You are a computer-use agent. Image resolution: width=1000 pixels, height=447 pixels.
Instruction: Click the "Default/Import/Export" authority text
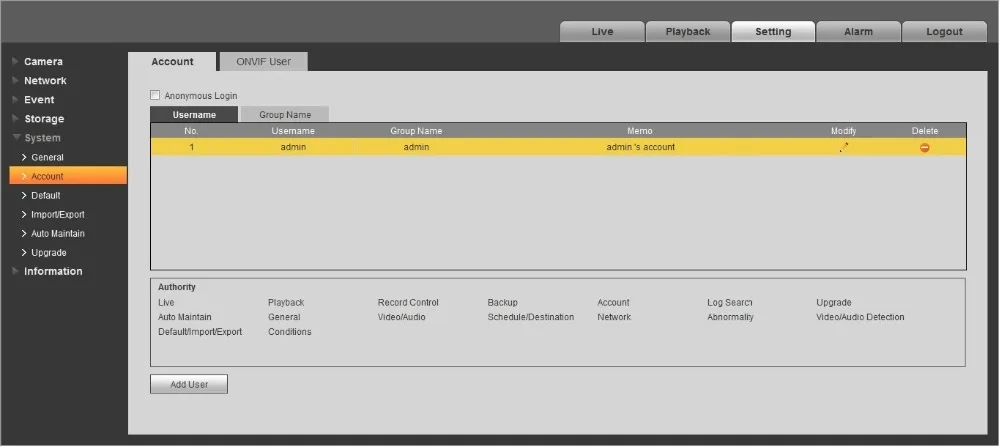pyautogui.click(x=200, y=332)
